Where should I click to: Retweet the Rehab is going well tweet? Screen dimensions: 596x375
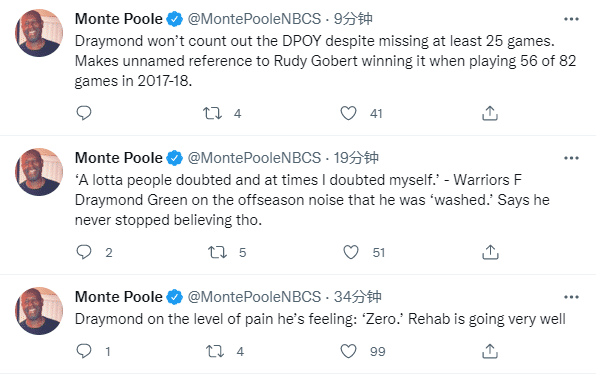[215, 351]
